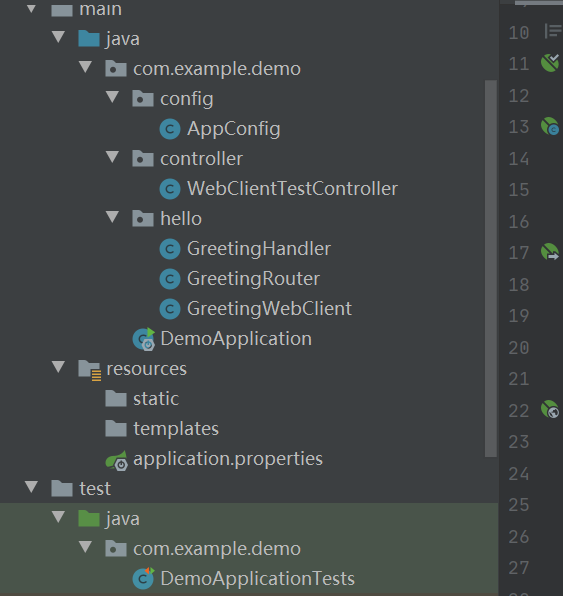
Task: Select the GreetingWebClient class
Action: (x=270, y=309)
